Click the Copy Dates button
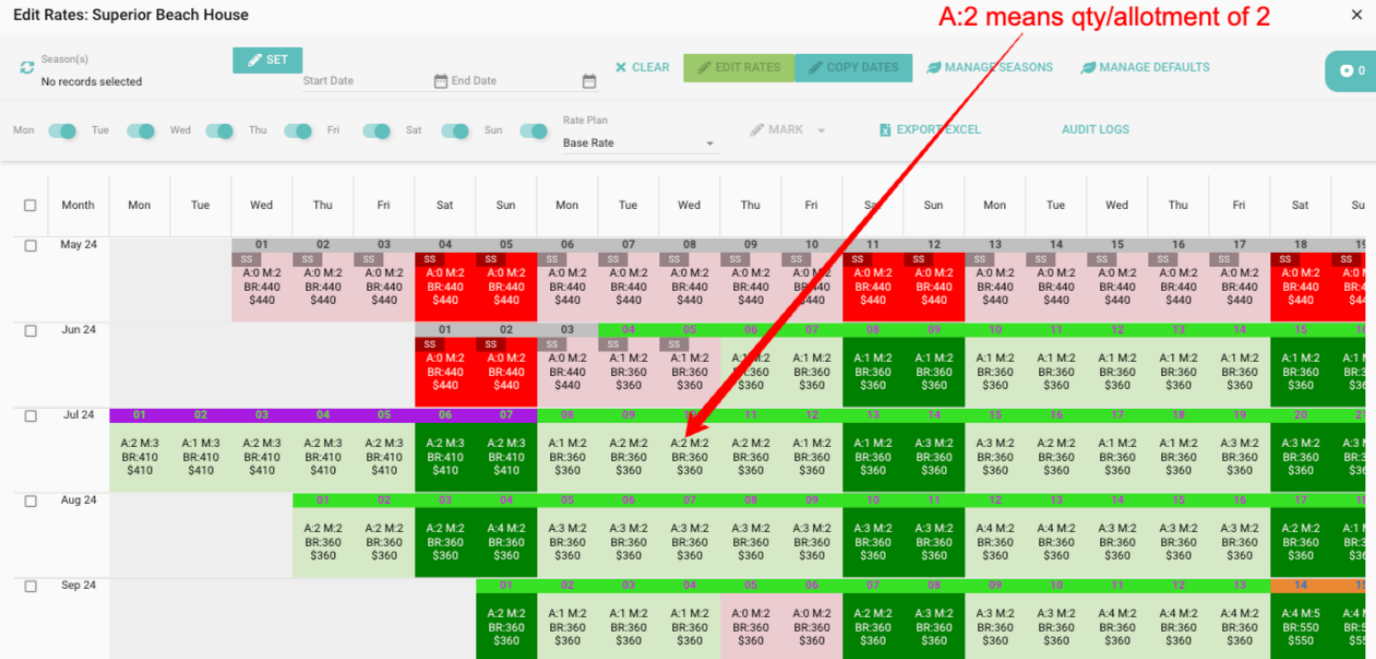The height and width of the screenshot is (659, 1376). (x=854, y=67)
